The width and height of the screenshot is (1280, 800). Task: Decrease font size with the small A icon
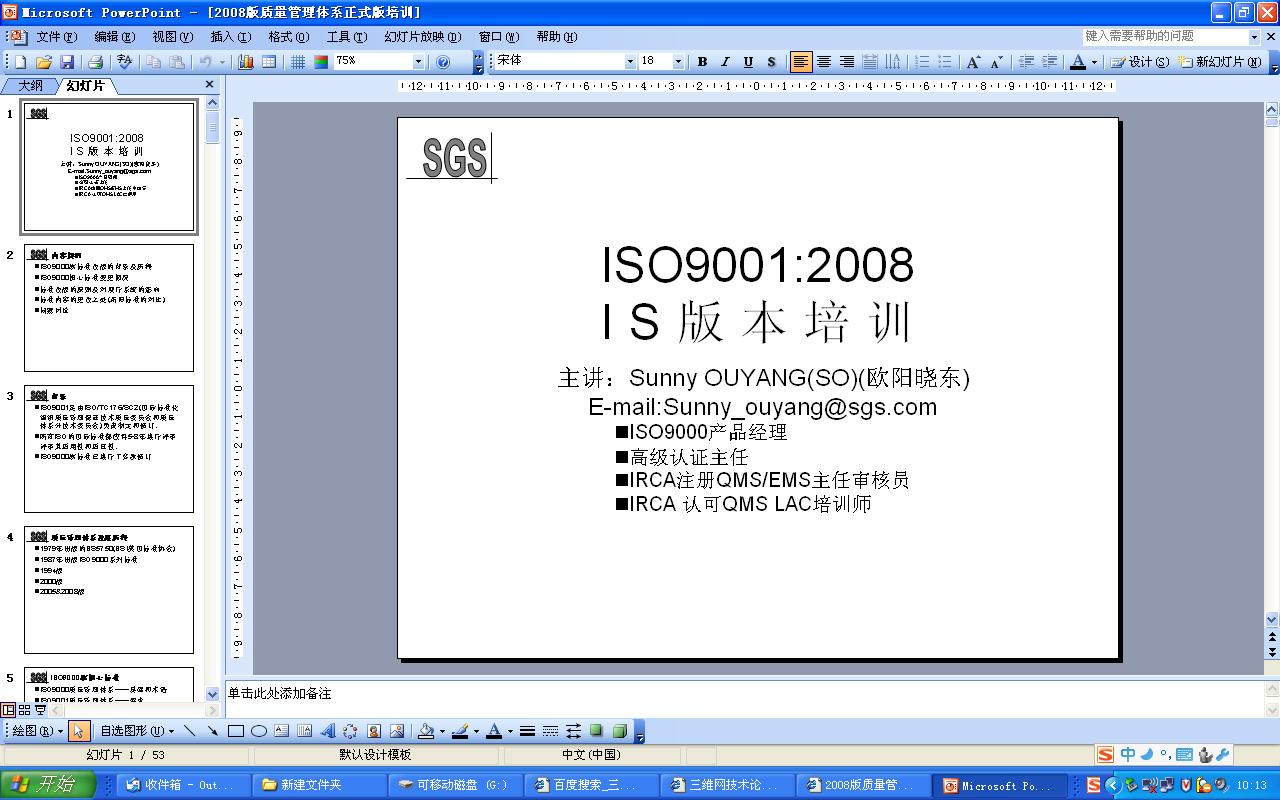(x=996, y=62)
